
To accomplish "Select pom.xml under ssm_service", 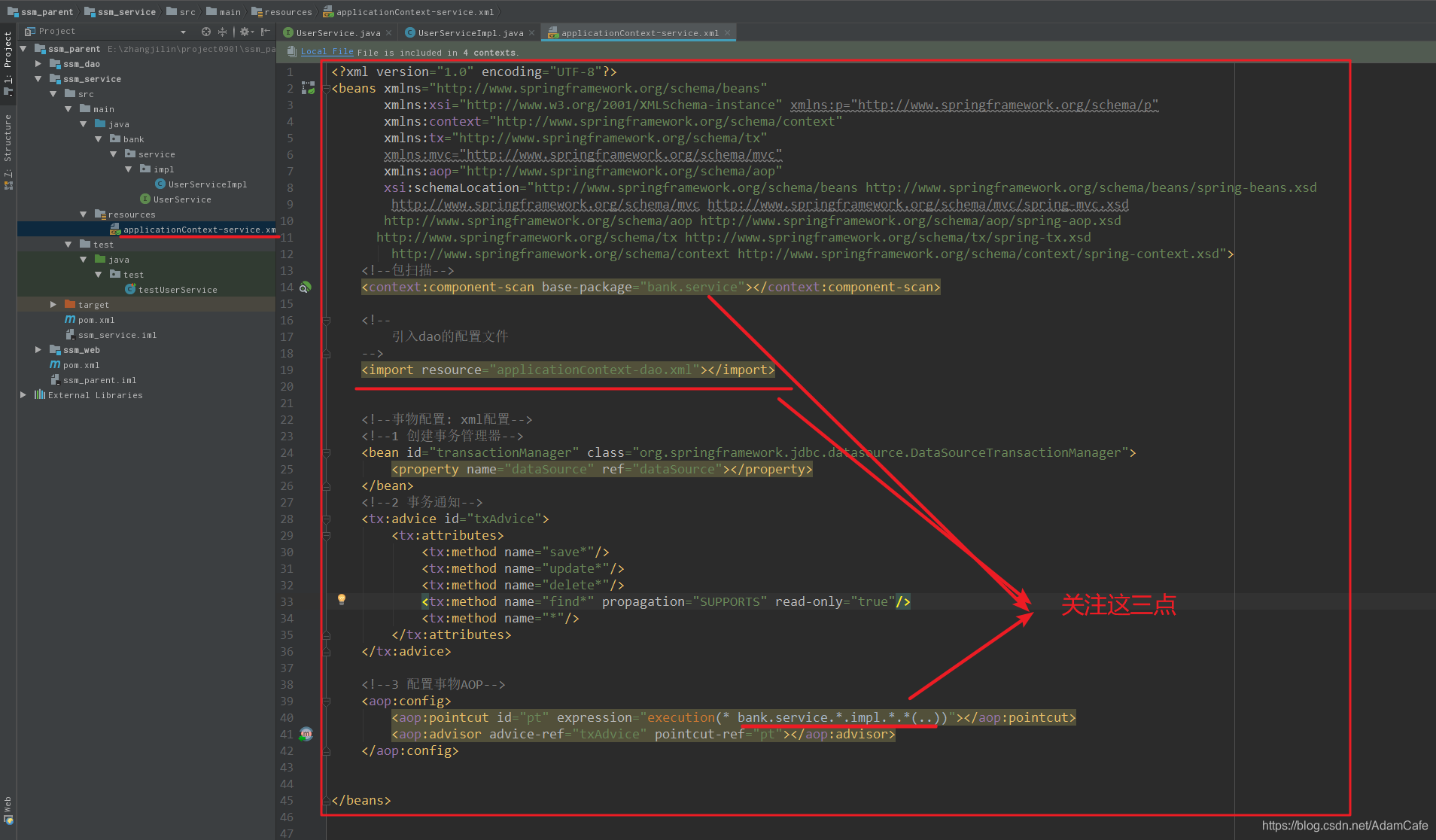I will 96,320.
